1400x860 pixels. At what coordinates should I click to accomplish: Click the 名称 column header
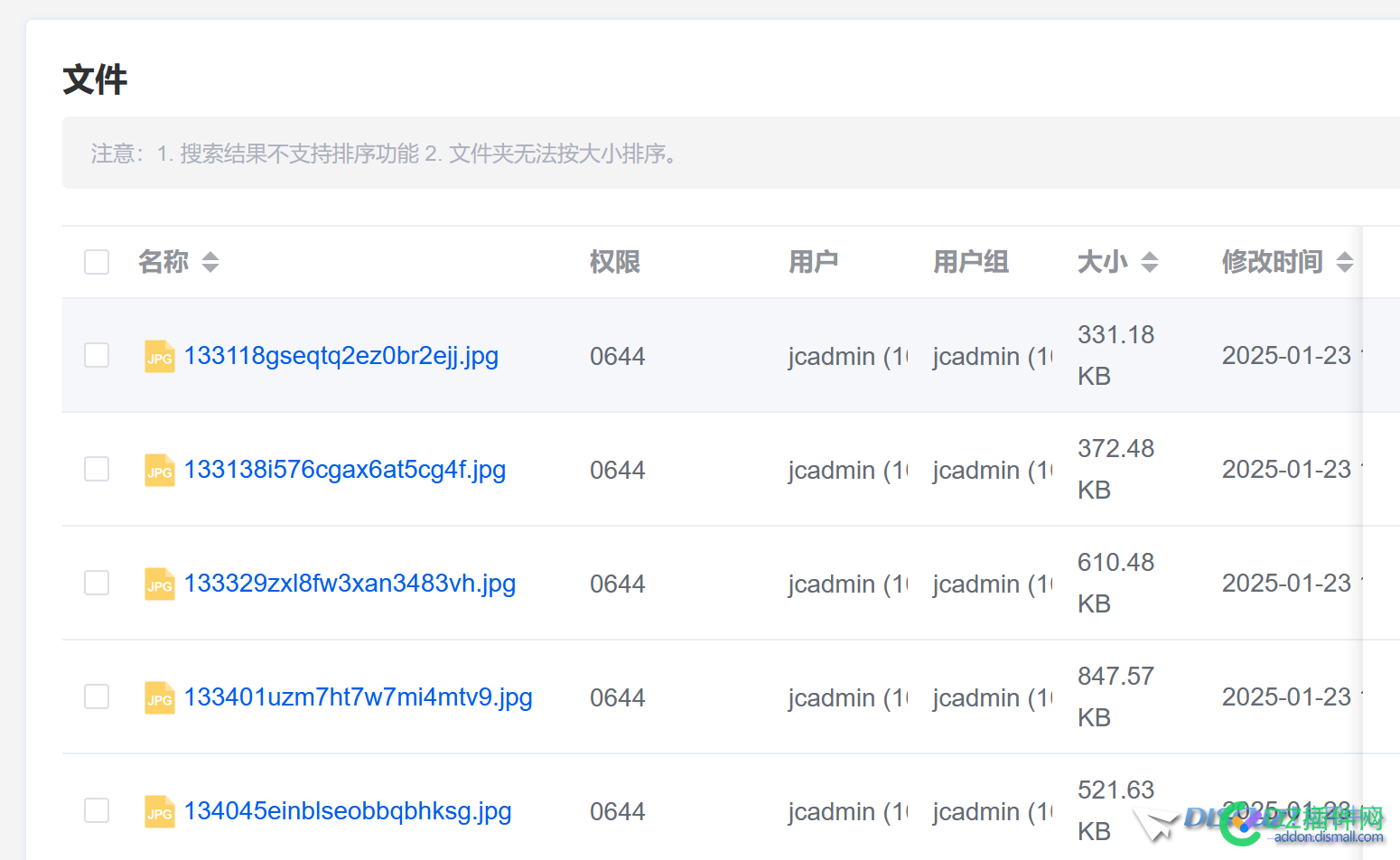[x=163, y=262]
